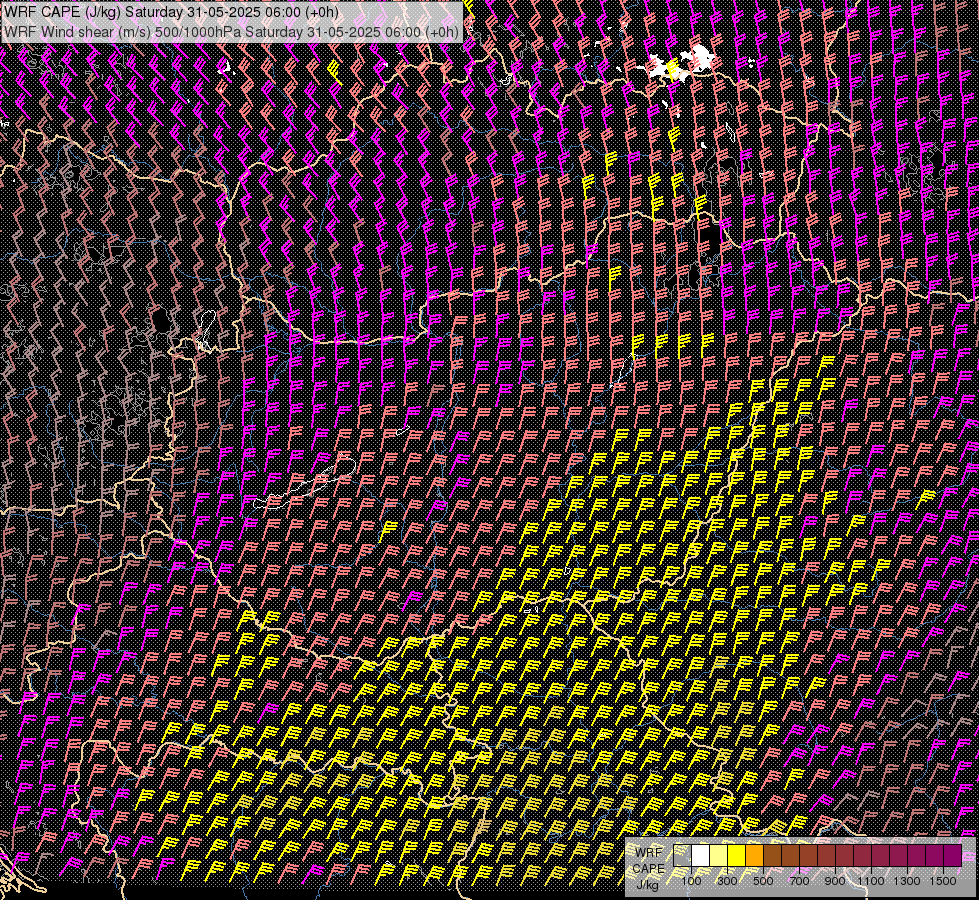The width and height of the screenshot is (979, 900).
Task: Select the bright yellow 300-400 legend swatch
Action: coord(737,856)
